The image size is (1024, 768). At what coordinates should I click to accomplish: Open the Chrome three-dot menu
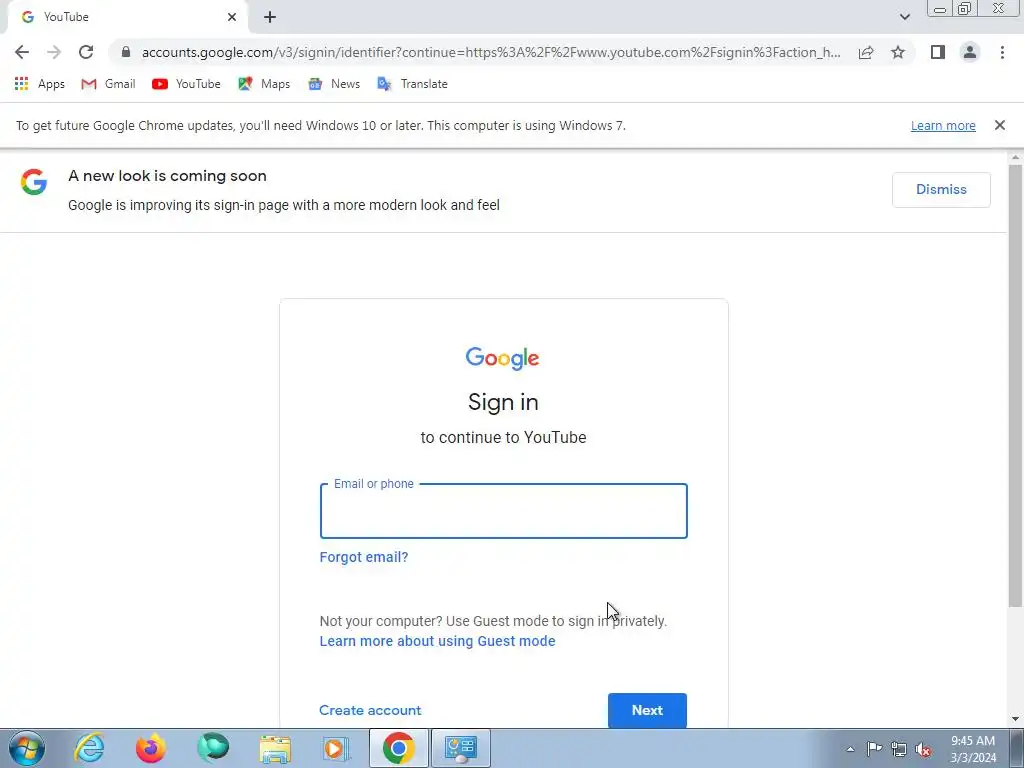pos(1002,52)
